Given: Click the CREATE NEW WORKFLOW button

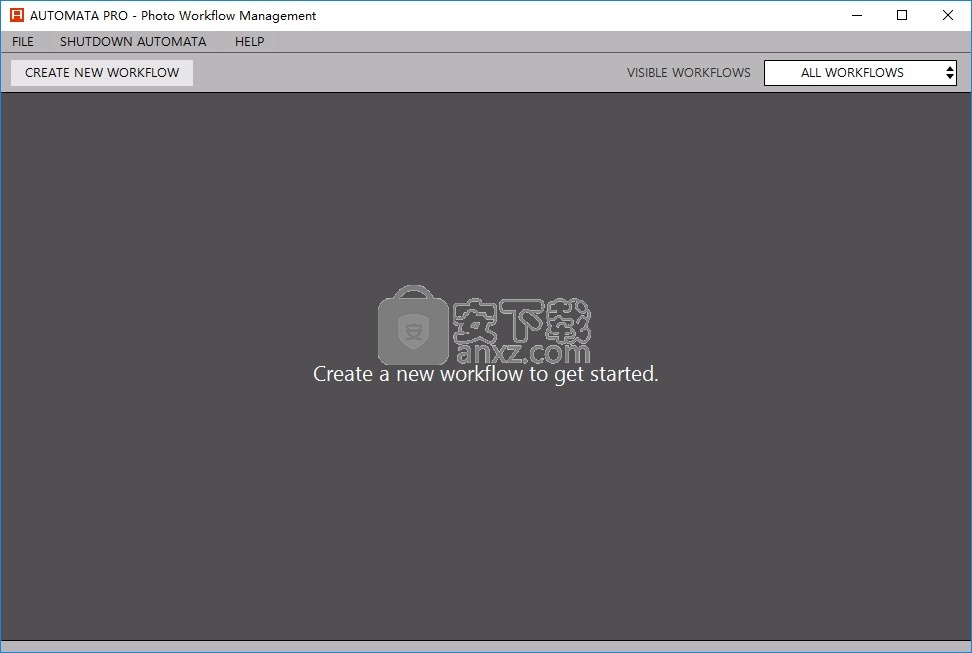Looking at the screenshot, I should [x=102, y=73].
